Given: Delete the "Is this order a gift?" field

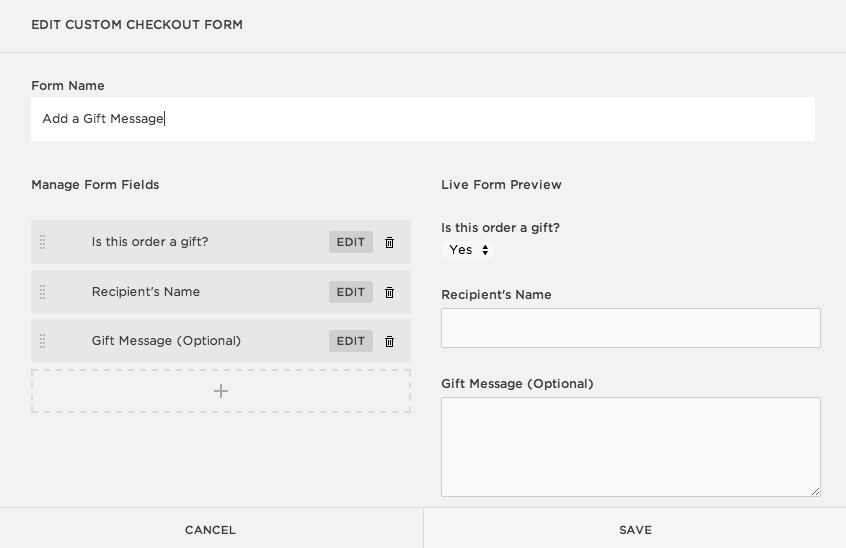Looking at the screenshot, I should [390, 242].
